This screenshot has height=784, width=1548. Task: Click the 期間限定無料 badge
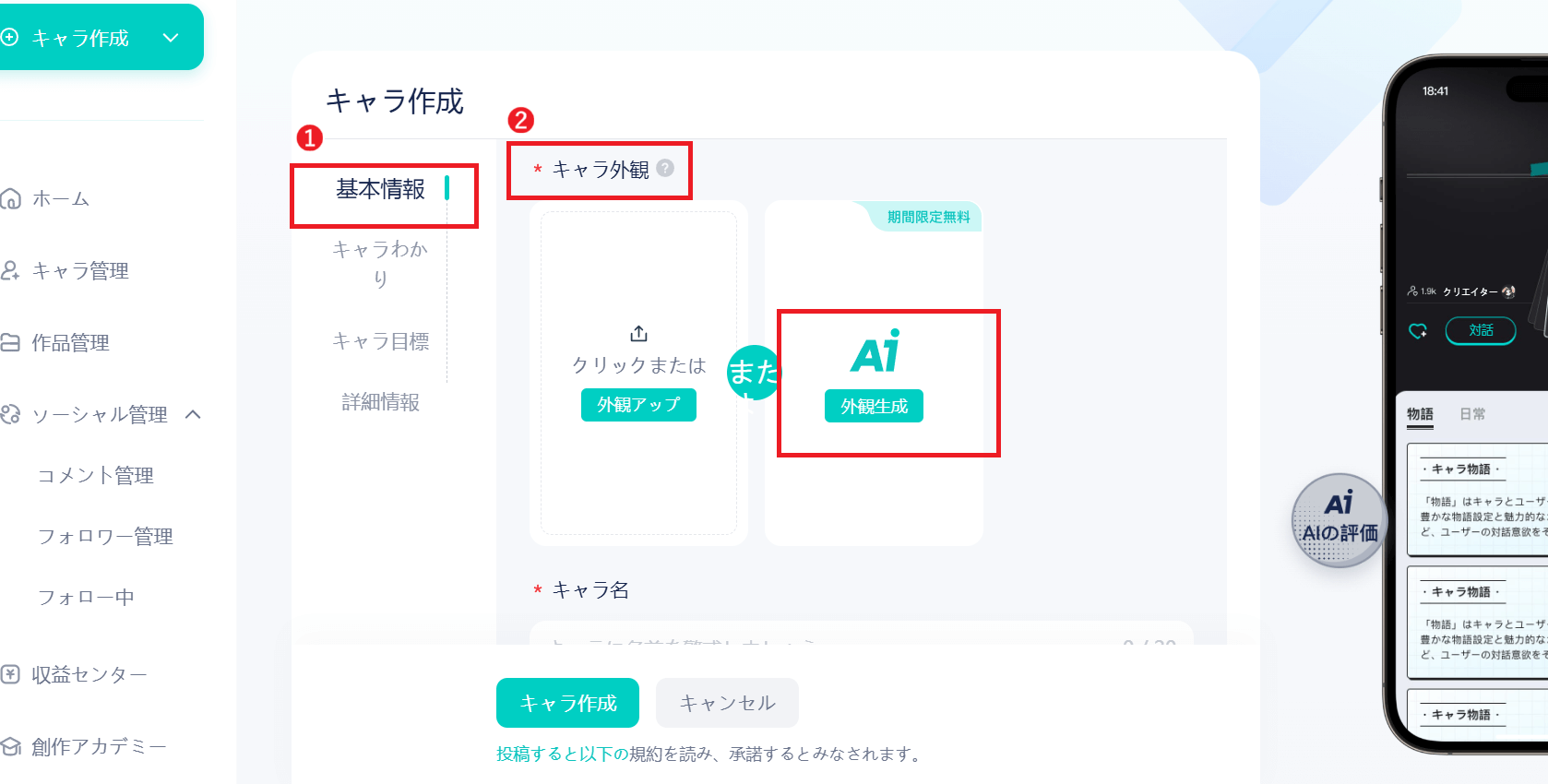[928, 217]
